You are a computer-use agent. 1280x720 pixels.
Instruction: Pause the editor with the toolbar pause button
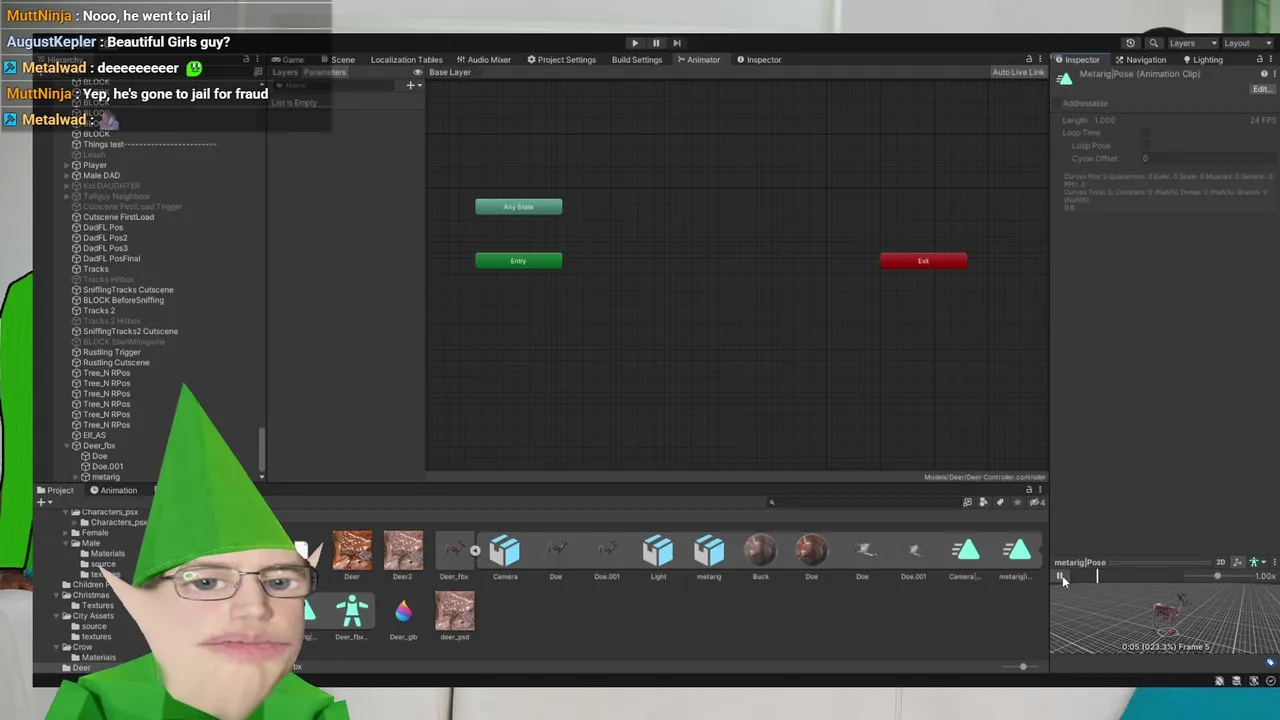point(656,43)
